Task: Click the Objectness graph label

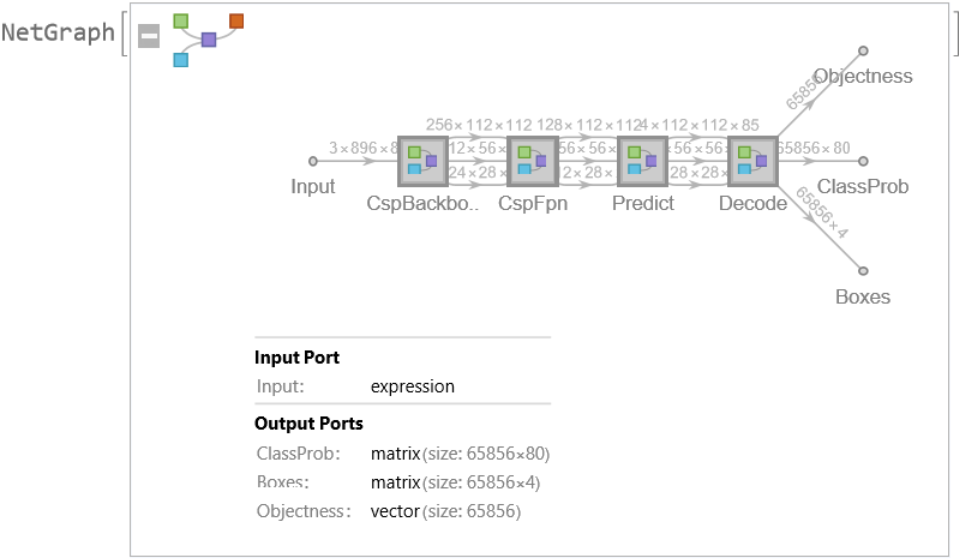Action: (x=863, y=77)
